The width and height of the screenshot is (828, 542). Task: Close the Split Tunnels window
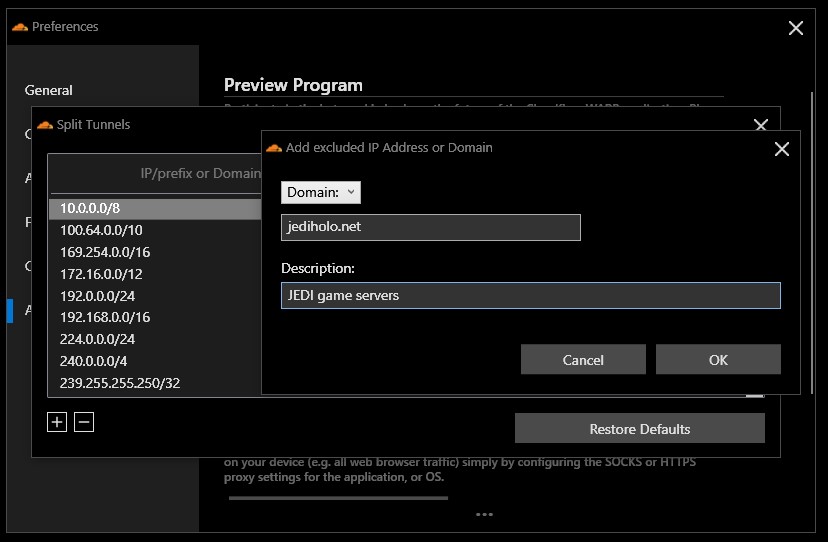coord(760,126)
